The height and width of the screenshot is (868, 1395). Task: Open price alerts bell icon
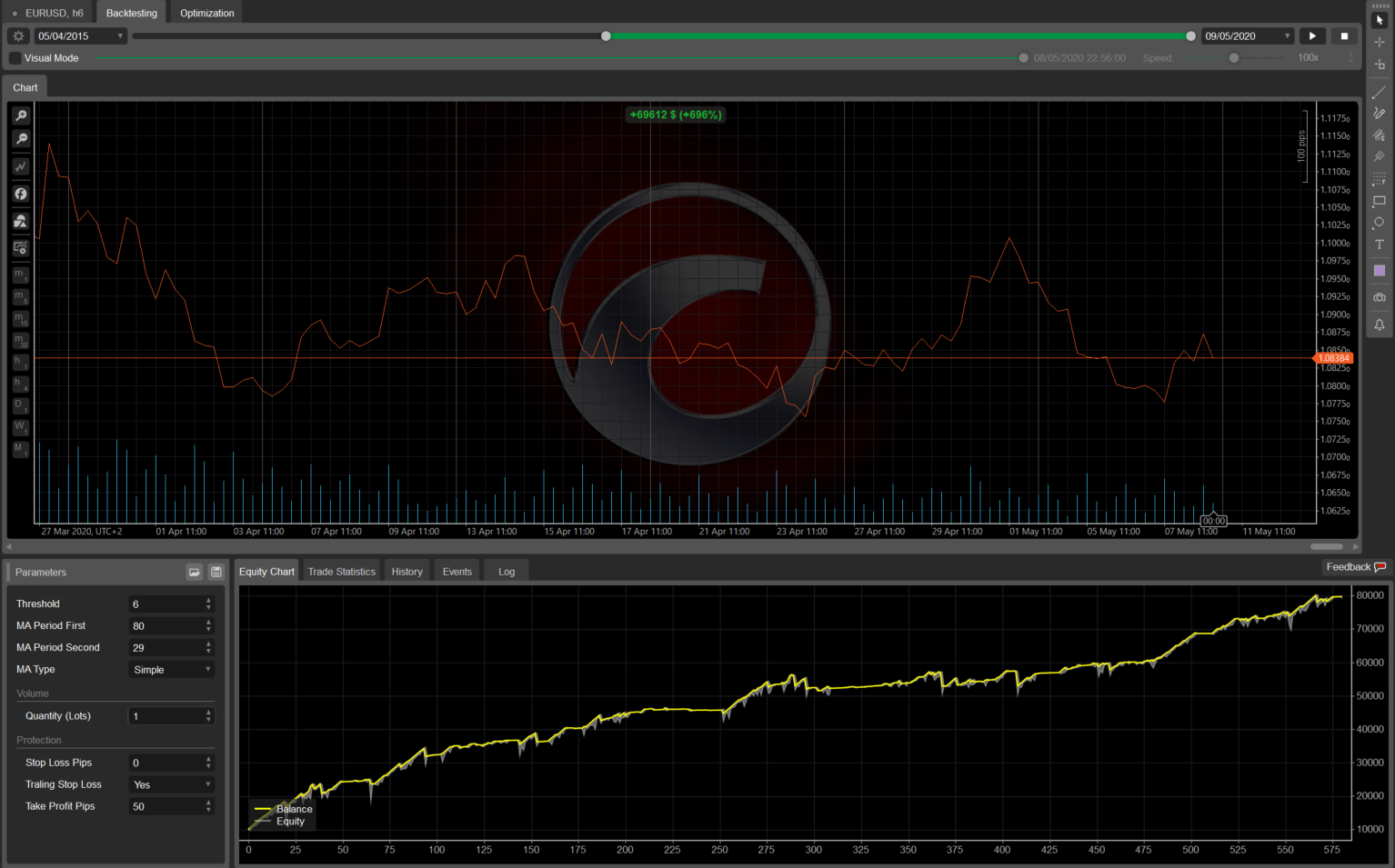click(1380, 324)
